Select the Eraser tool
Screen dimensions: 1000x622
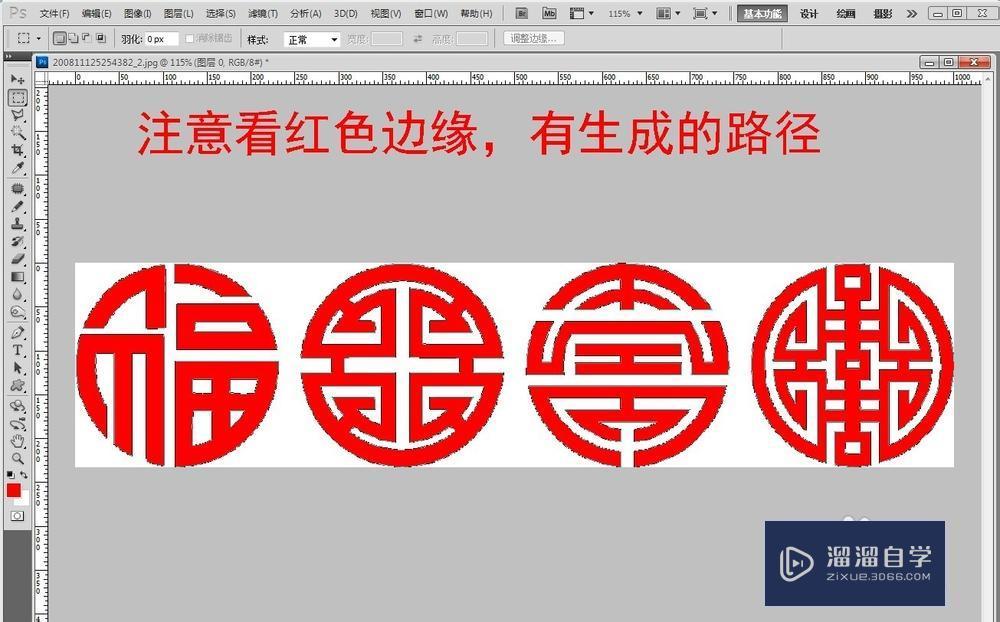(x=17, y=259)
